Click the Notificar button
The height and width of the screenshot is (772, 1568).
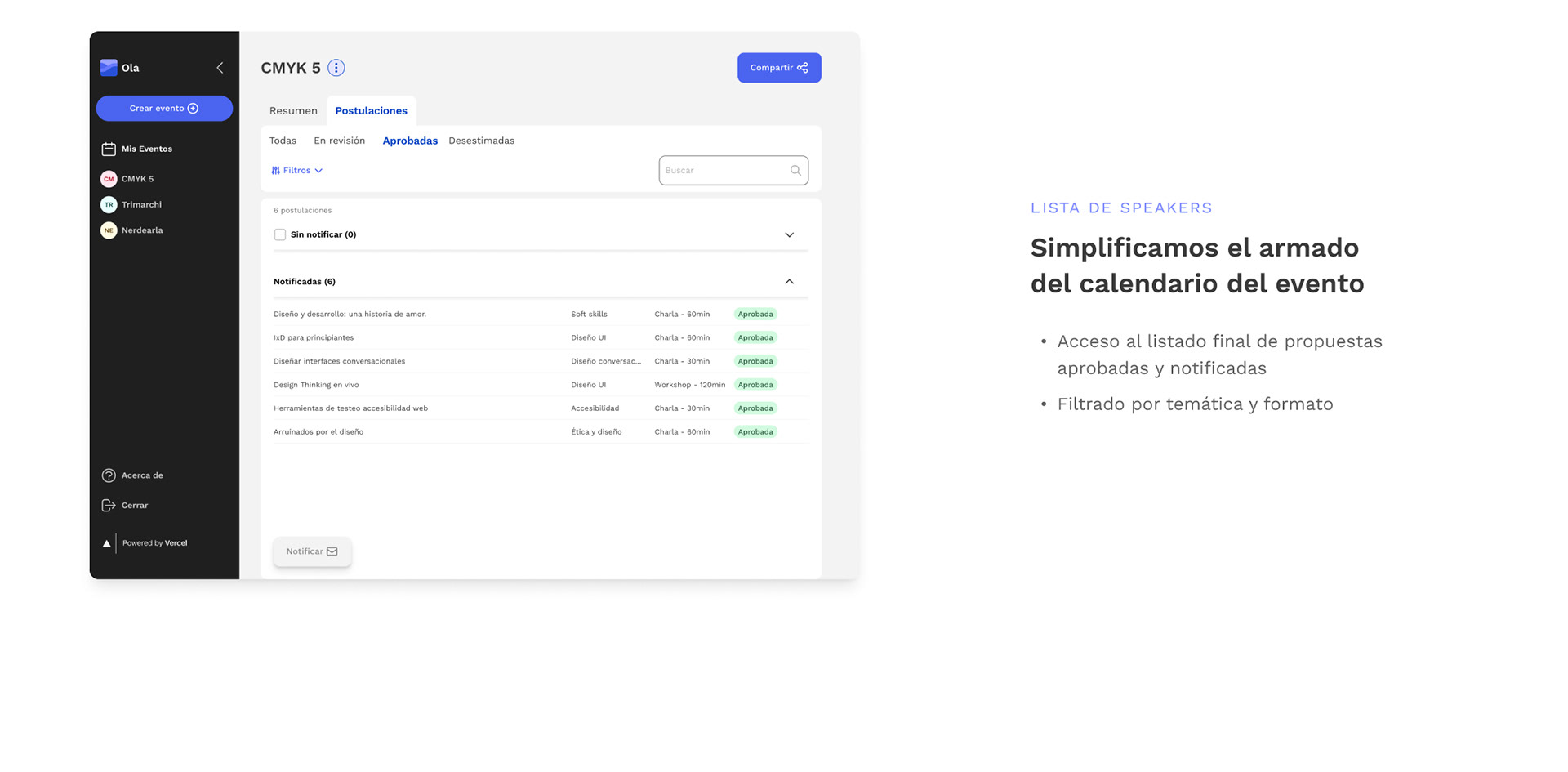click(x=312, y=551)
